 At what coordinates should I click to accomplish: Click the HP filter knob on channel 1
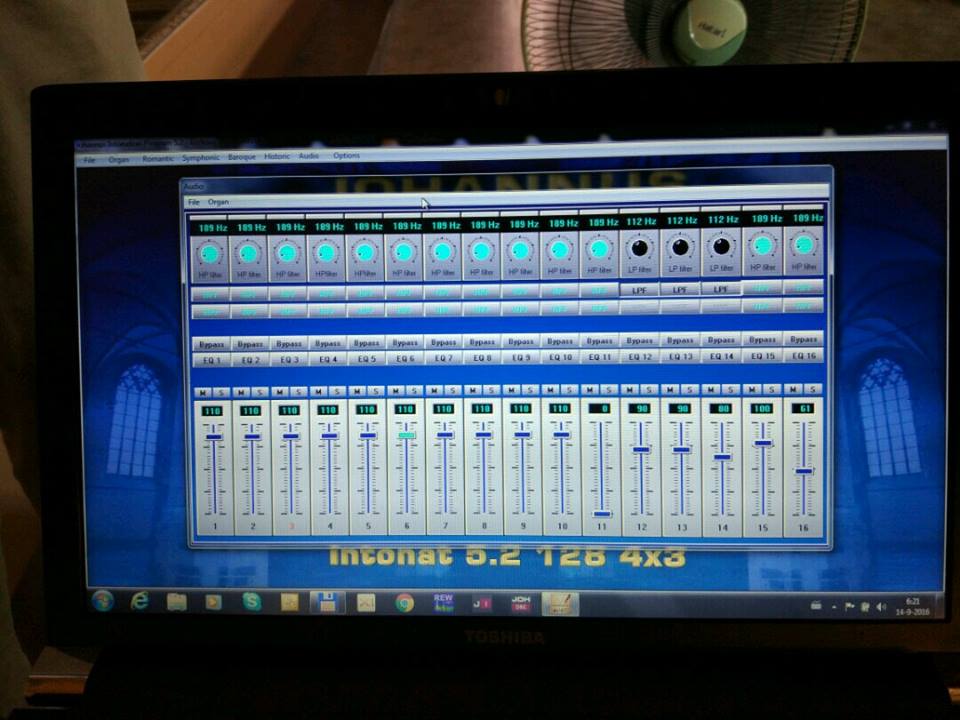click(210, 253)
